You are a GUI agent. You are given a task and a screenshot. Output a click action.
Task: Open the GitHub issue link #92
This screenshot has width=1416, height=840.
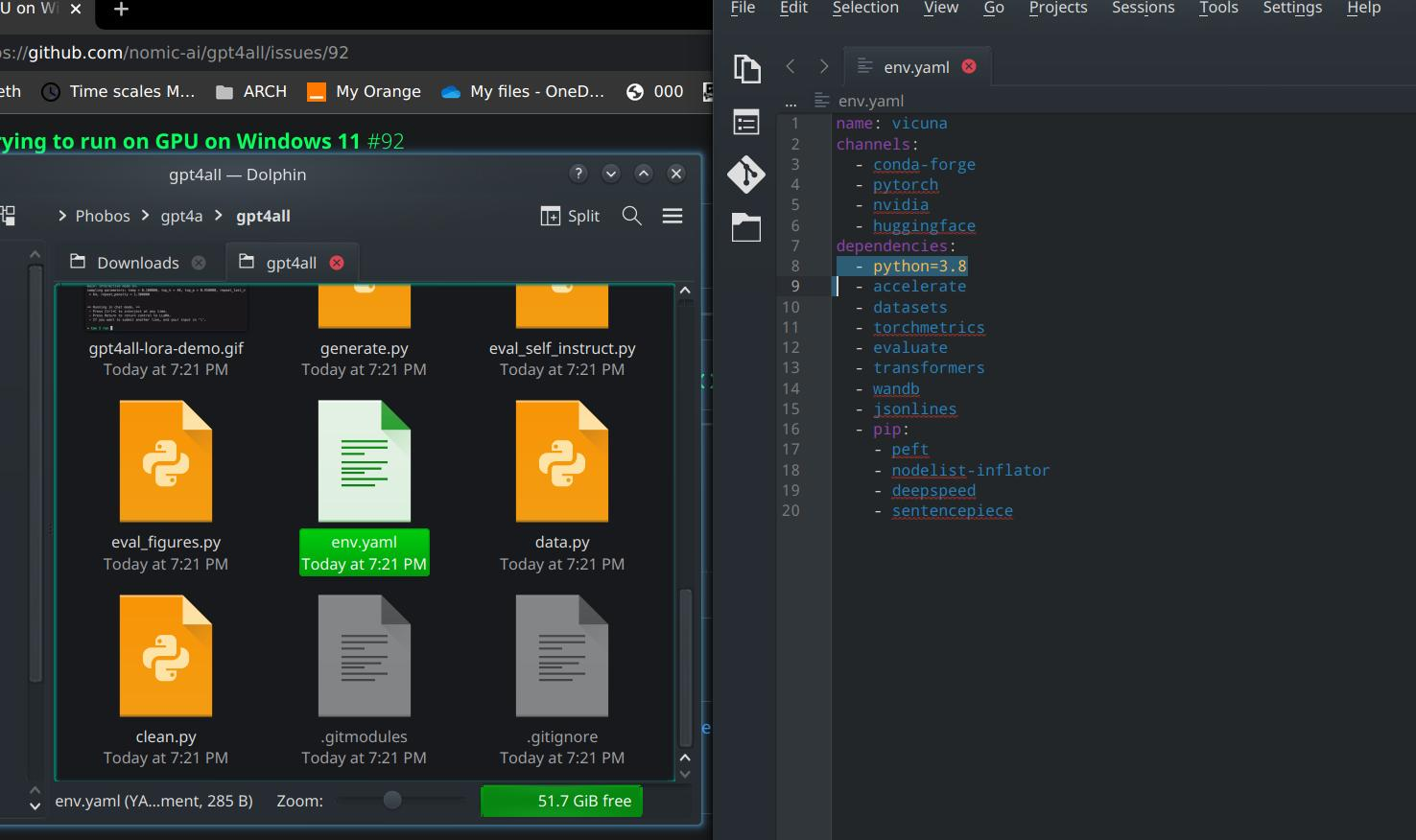tap(383, 141)
